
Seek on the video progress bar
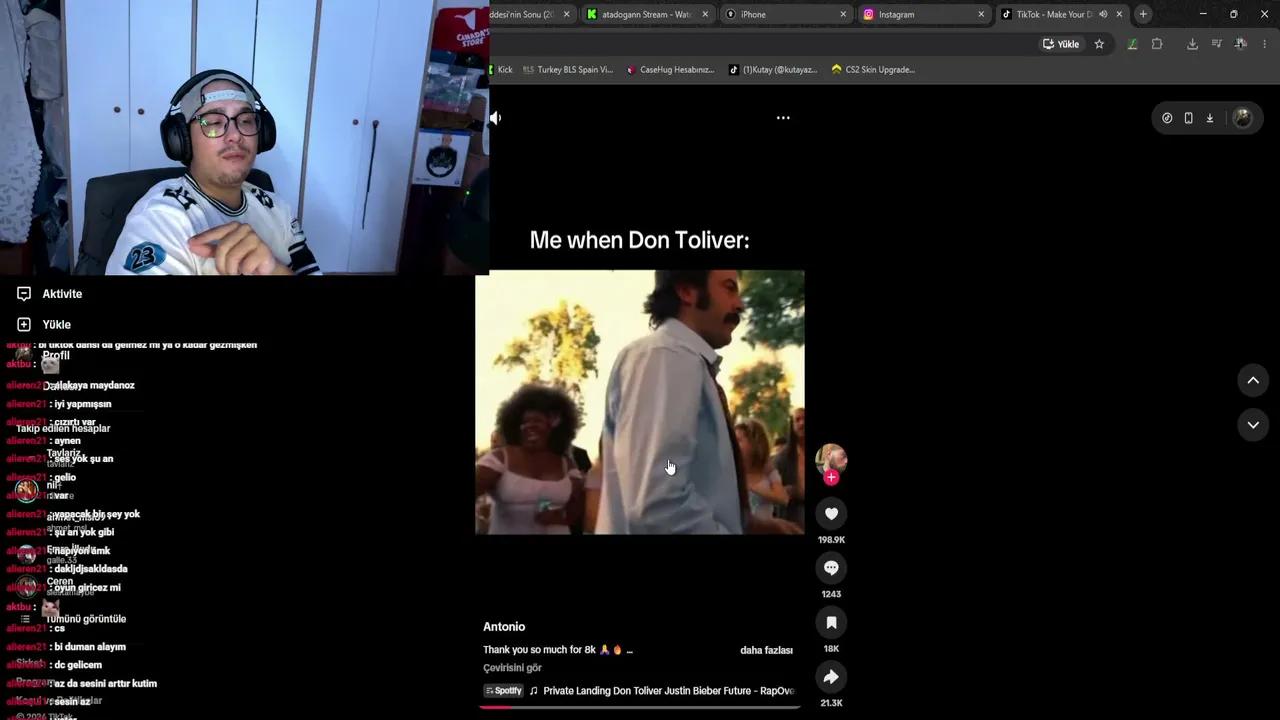point(640,707)
